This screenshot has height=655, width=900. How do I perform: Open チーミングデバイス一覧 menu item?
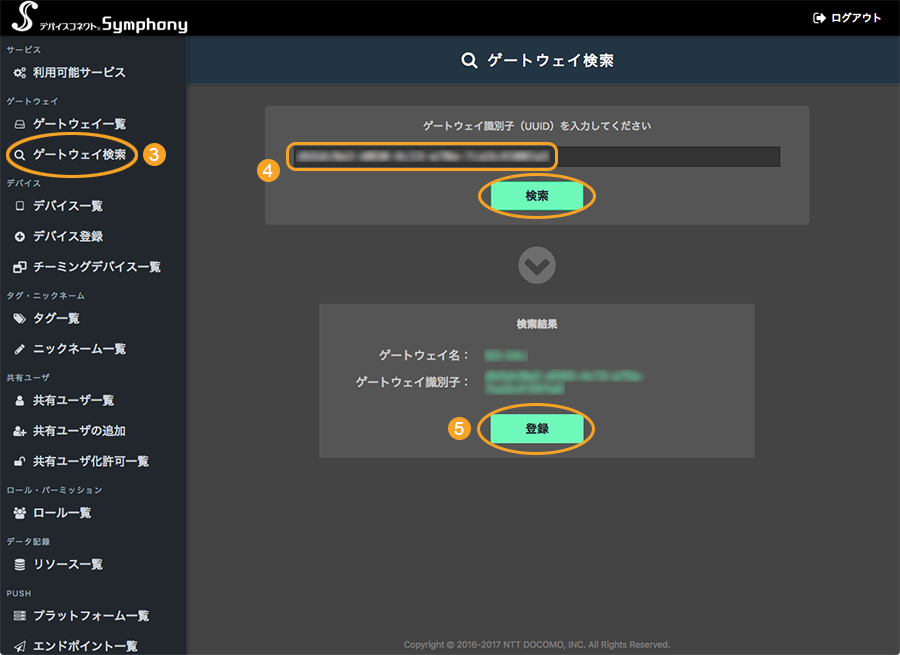click(x=96, y=266)
